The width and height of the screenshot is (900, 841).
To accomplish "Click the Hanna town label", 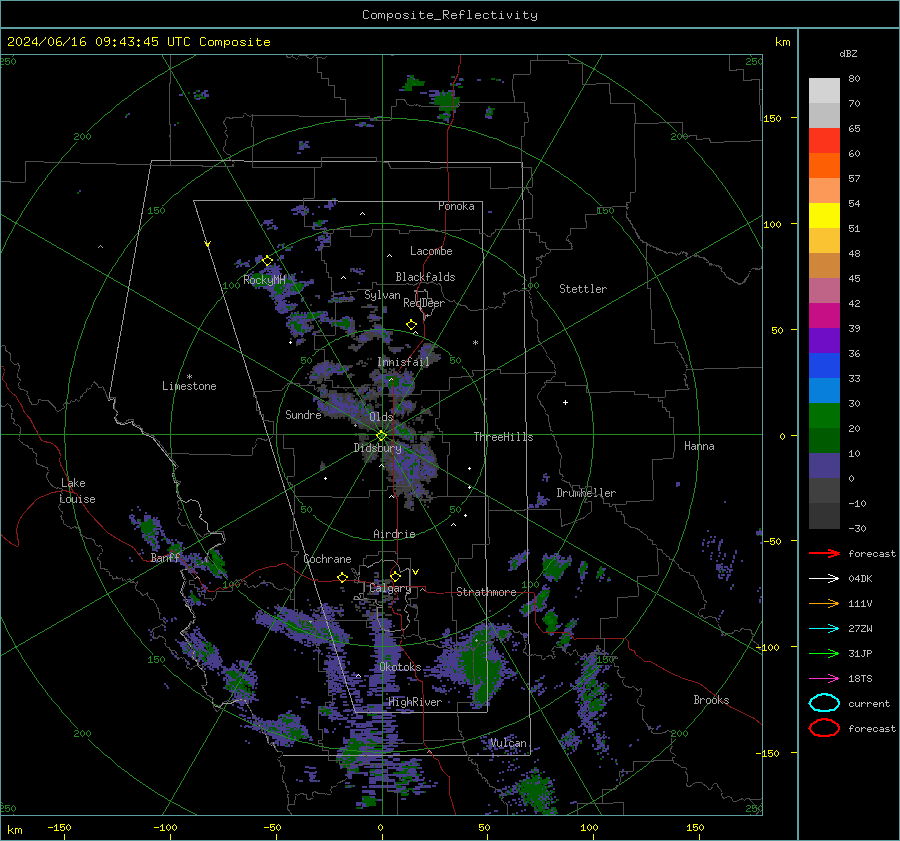I will tap(699, 446).
